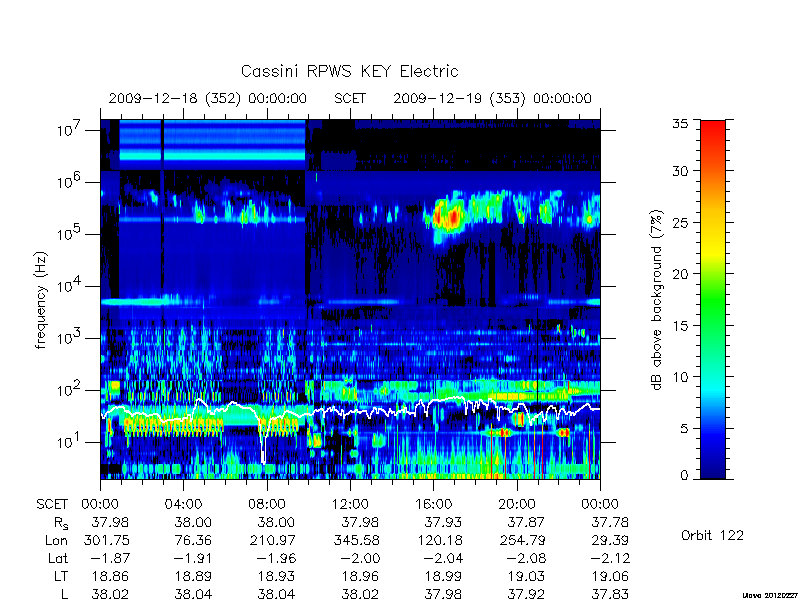Click the dB above background colorbar label
Viewport: 800px width, 600px height.
pyautogui.click(x=658, y=300)
